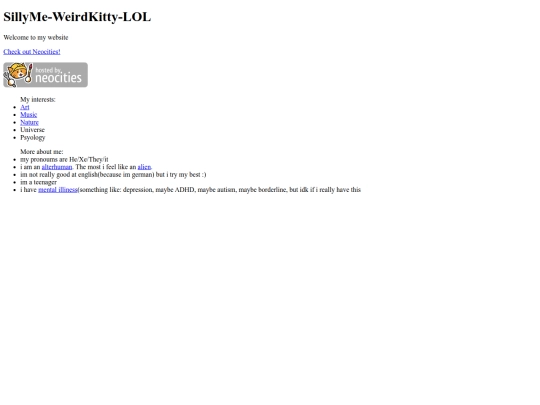Click the 'im not really good at english' line
The width and height of the screenshot is (540, 405).
coord(113,175)
